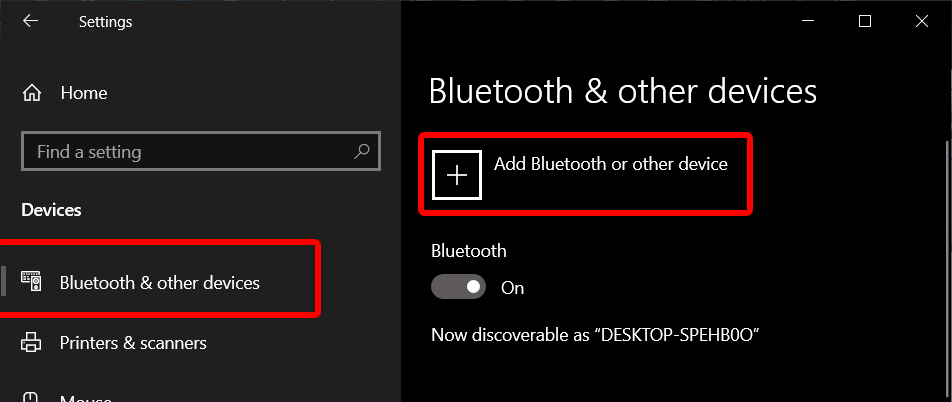This screenshot has height=402, width=952.
Task: Turn off the Bluetooth toggle switch
Action: [x=458, y=287]
